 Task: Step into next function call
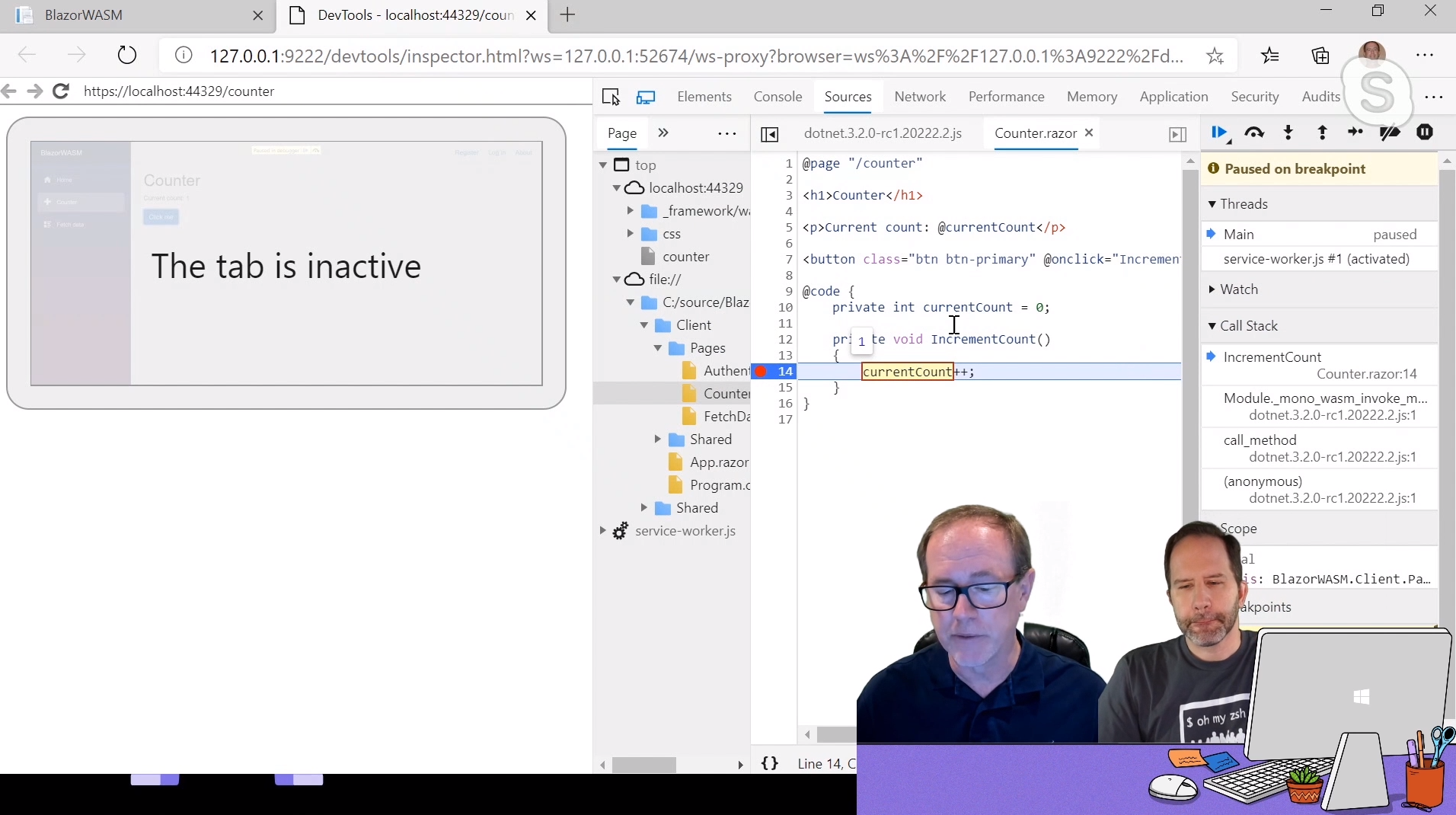(1288, 133)
